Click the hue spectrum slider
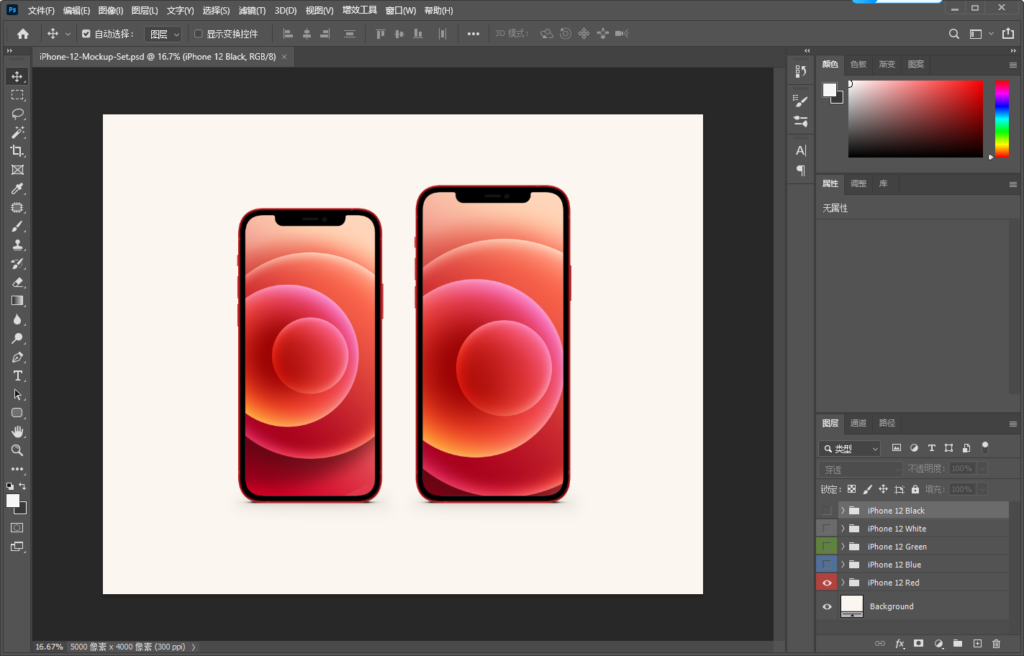 (x=1002, y=119)
